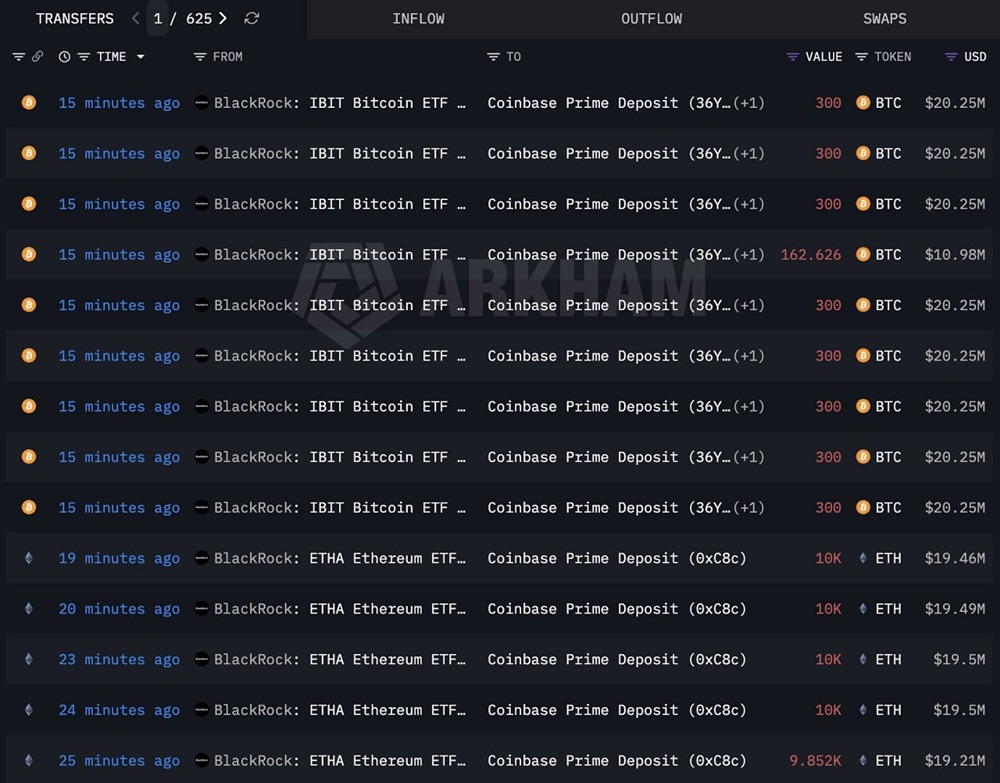Switch to the INFLOW tab
This screenshot has height=783, width=1000.
pyautogui.click(x=418, y=18)
